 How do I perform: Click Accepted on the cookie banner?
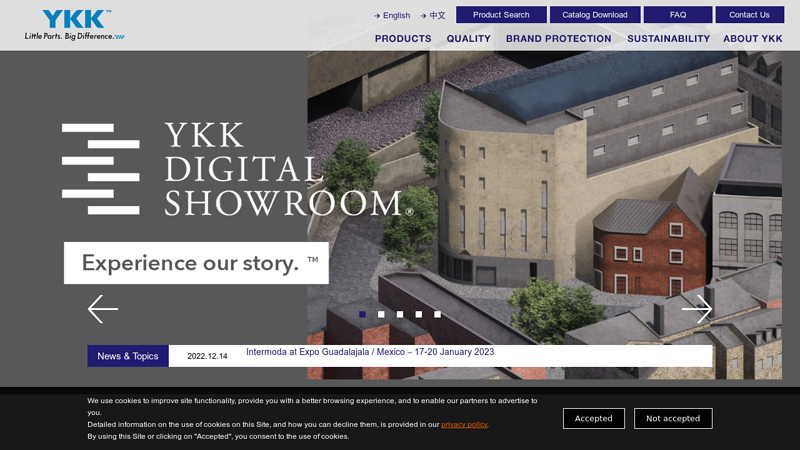click(x=594, y=418)
